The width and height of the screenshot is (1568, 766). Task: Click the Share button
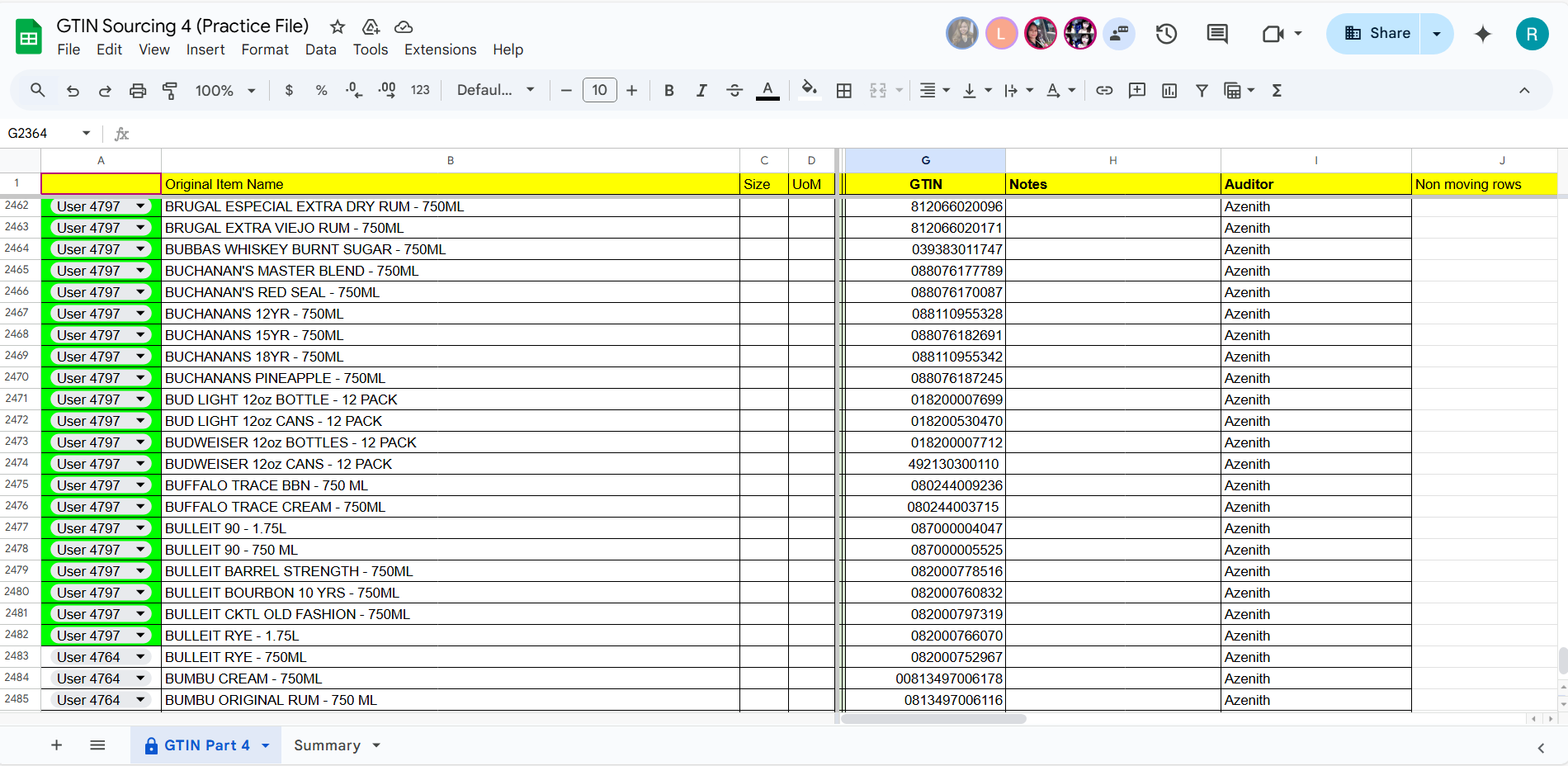[1377, 34]
